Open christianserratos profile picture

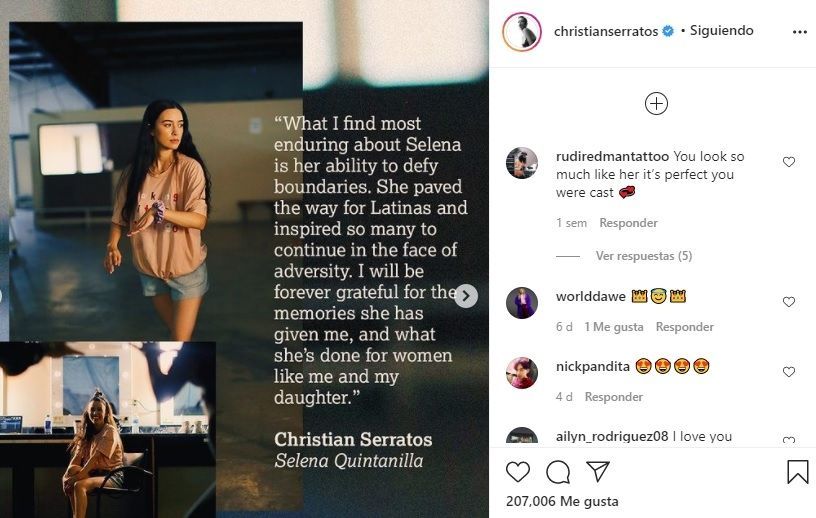tap(522, 32)
